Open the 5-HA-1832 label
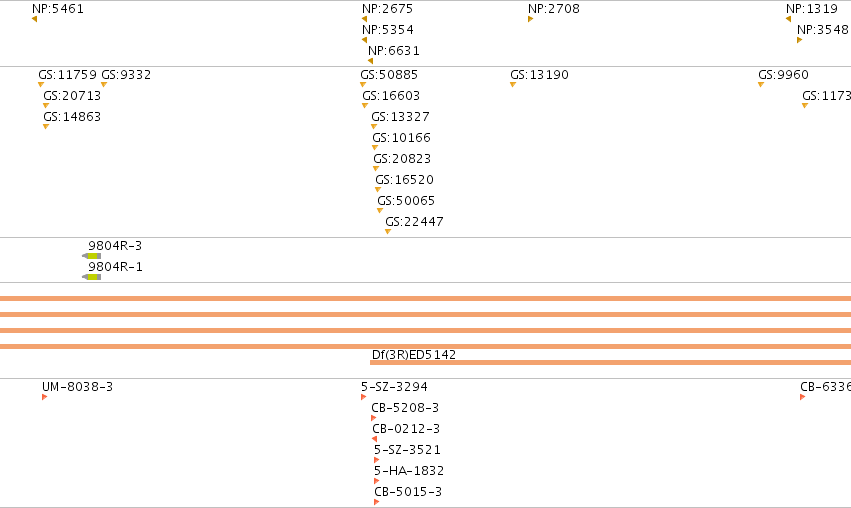Screen dimensions: 851x508 coord(409,471)
